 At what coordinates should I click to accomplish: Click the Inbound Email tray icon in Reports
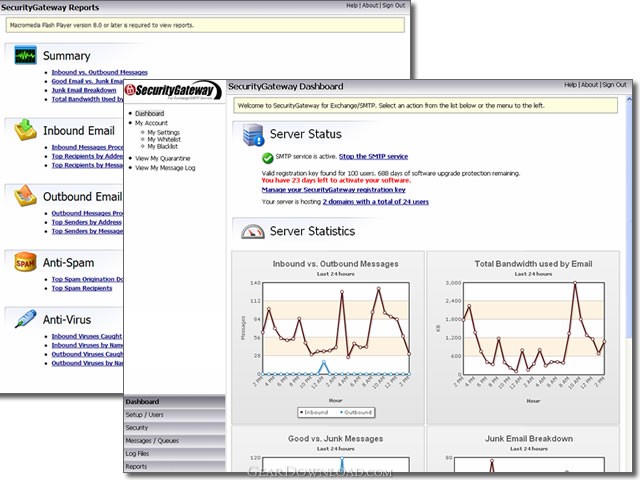tap(25, 130)
